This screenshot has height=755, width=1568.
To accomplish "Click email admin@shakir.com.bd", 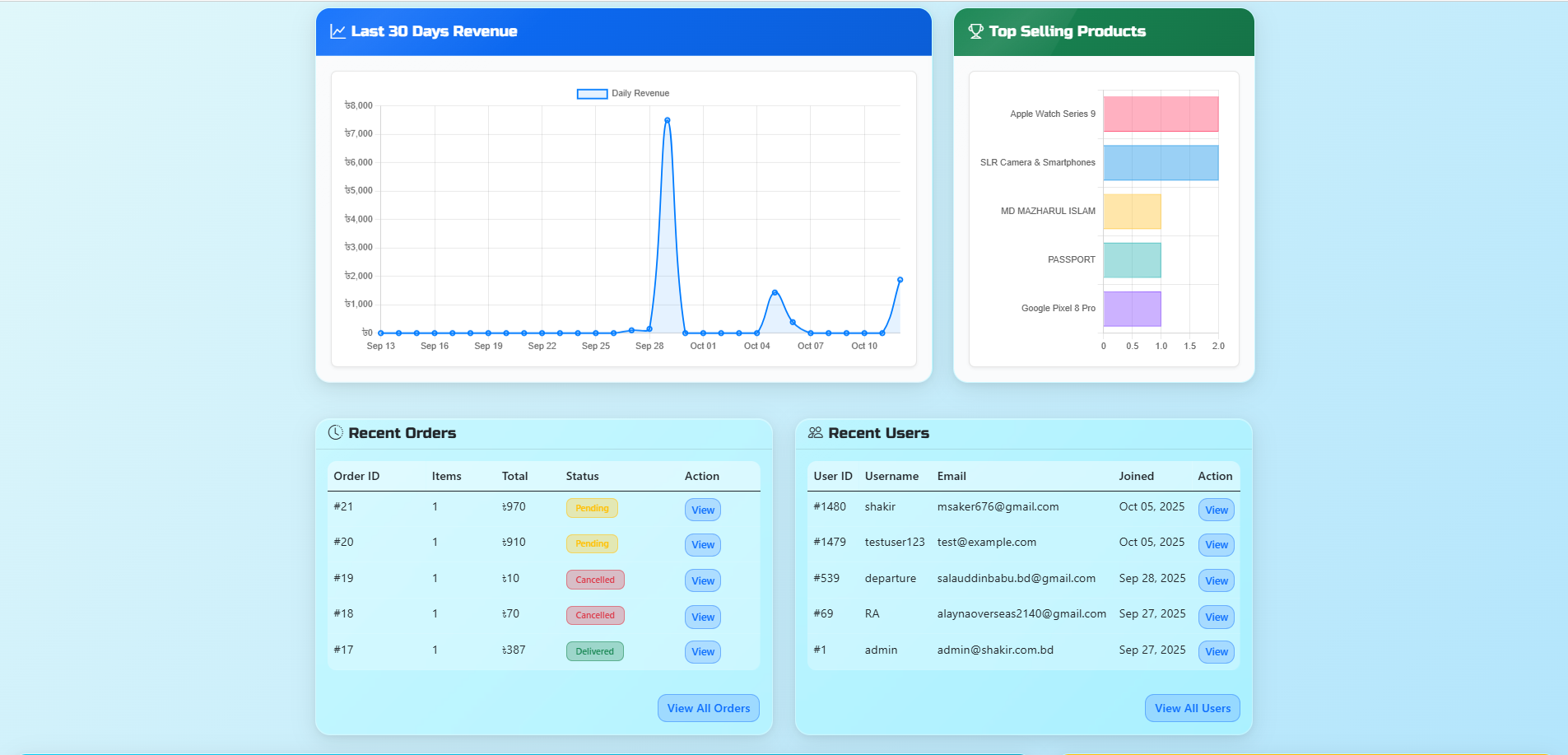I will [x=995, y=650].
